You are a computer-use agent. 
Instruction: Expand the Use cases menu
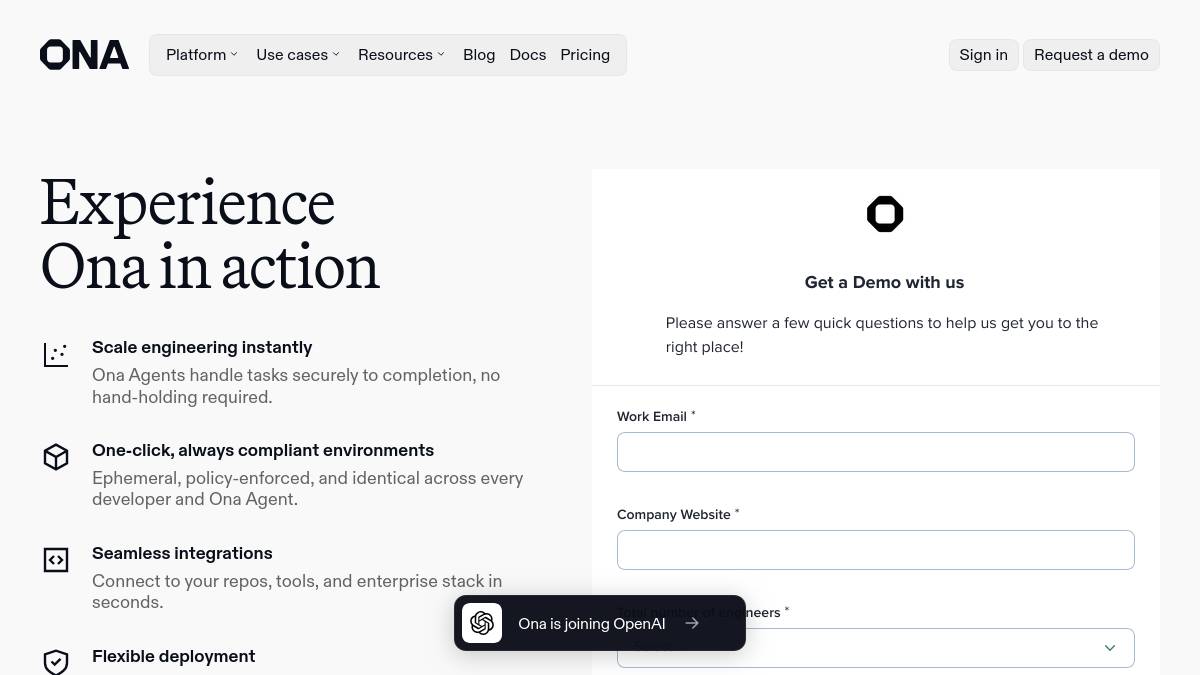tap(298, 55)
